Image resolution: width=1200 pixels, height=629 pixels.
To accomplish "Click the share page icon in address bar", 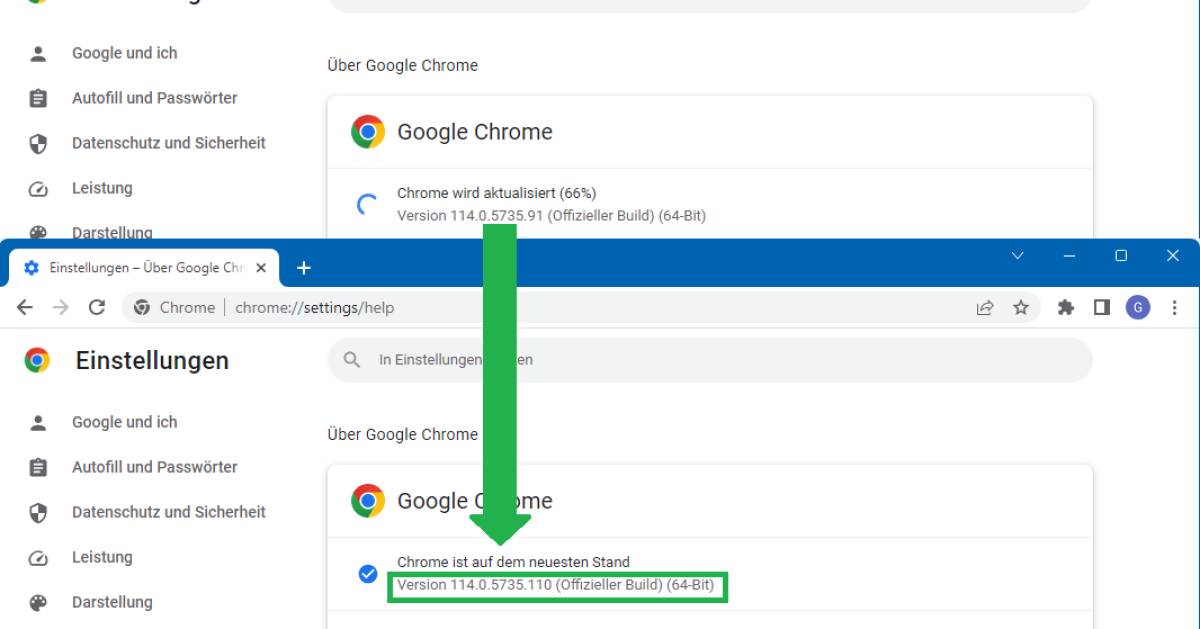I will coord(985,308).
